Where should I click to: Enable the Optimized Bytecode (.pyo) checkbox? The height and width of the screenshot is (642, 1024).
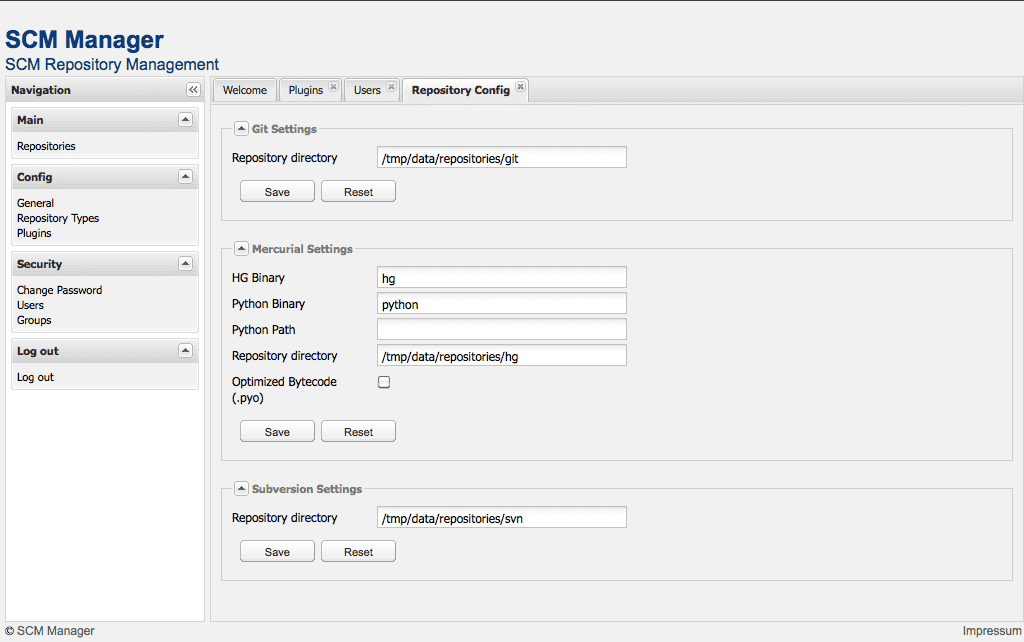click(x=383, y=381)
